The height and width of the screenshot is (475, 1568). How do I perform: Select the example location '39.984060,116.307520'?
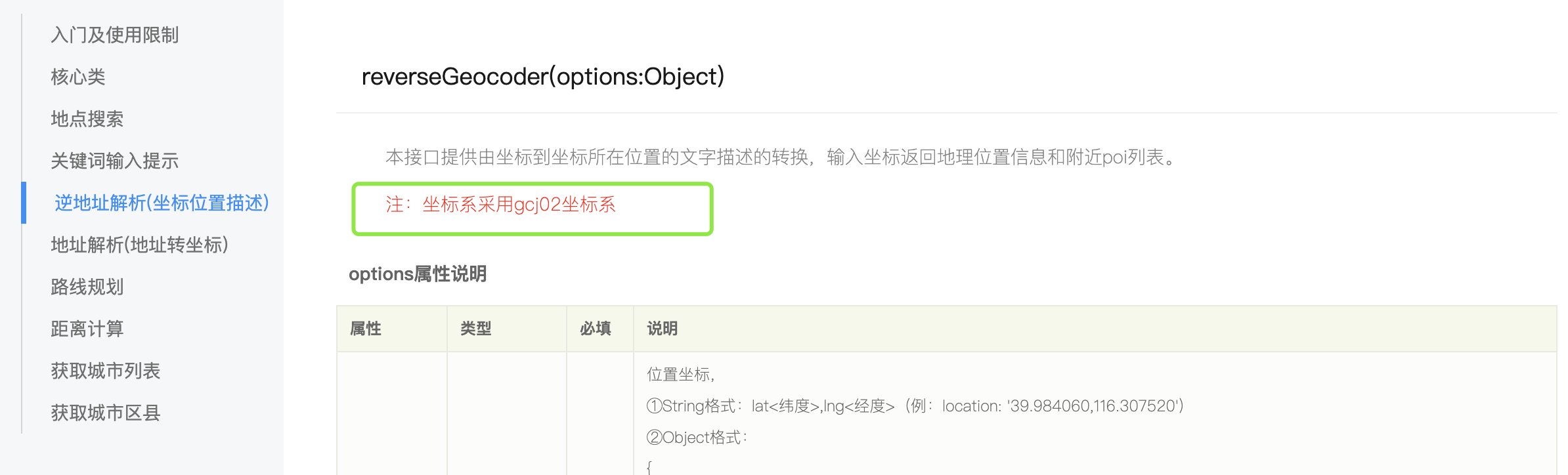(1062, 406)
